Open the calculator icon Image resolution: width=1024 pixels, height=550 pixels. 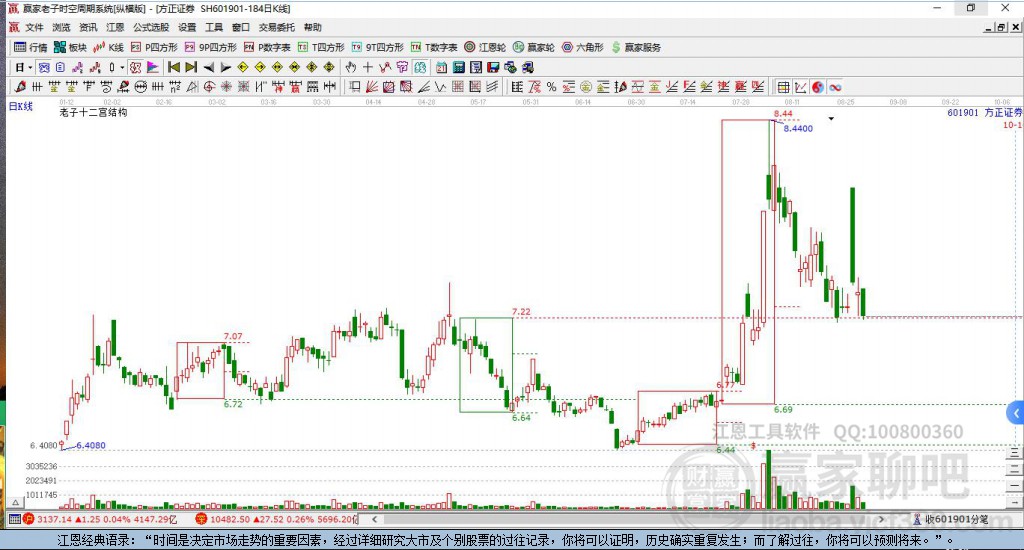[458, 67]
